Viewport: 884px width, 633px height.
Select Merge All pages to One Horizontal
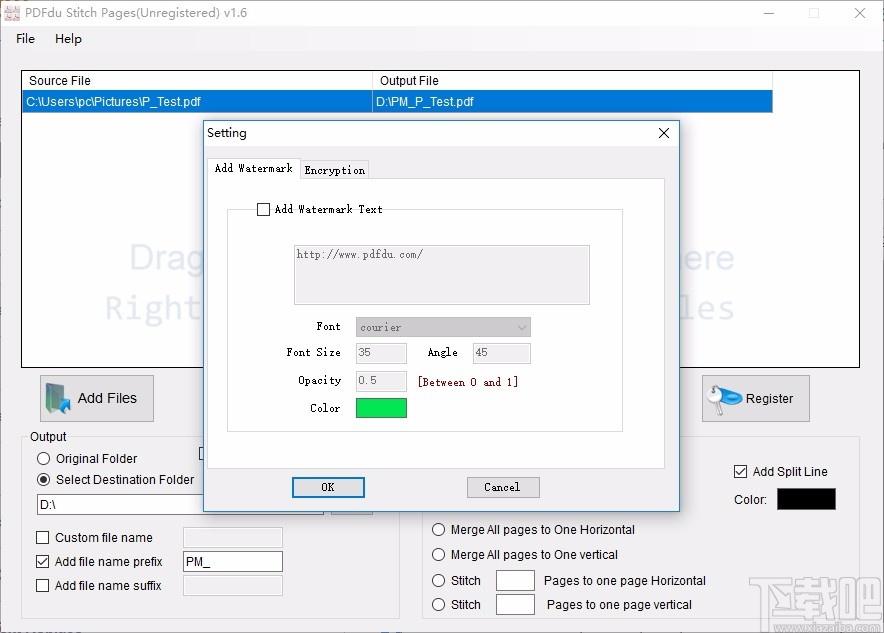(439, 530)
